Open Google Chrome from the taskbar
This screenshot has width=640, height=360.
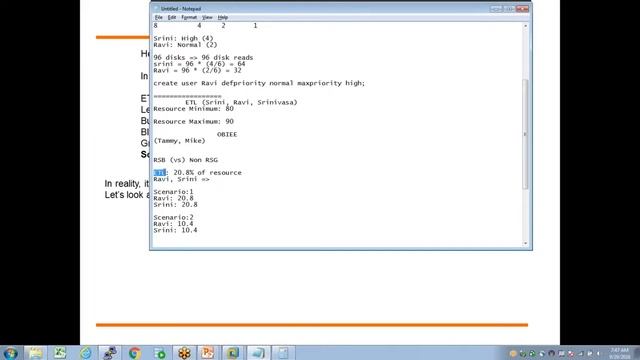point(135,353)
